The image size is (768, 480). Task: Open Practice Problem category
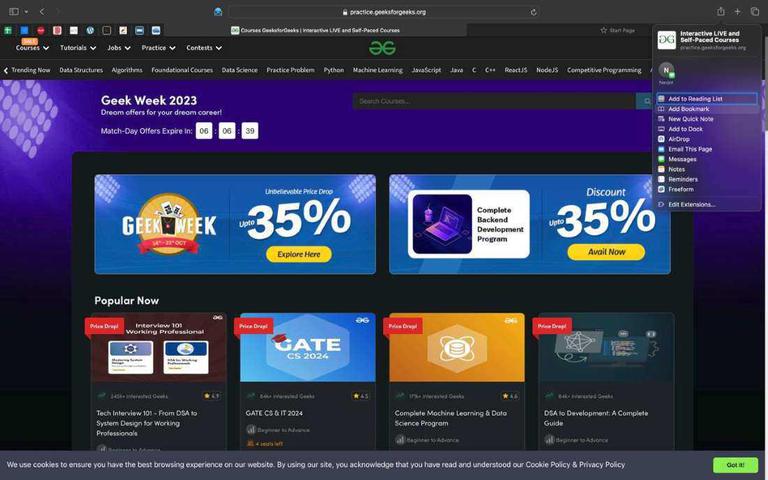tap(290, 70)
